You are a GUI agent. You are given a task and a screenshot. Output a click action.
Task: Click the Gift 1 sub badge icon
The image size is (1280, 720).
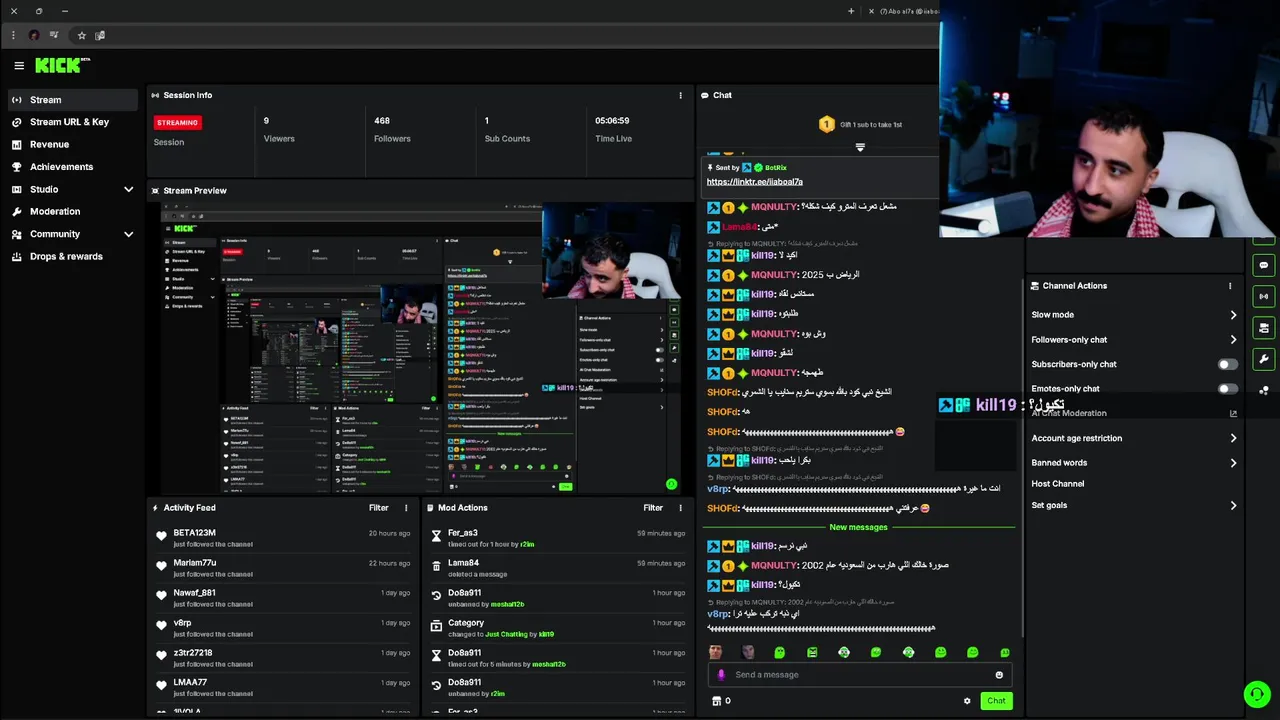pyautogui.click(x=826, y=125)
